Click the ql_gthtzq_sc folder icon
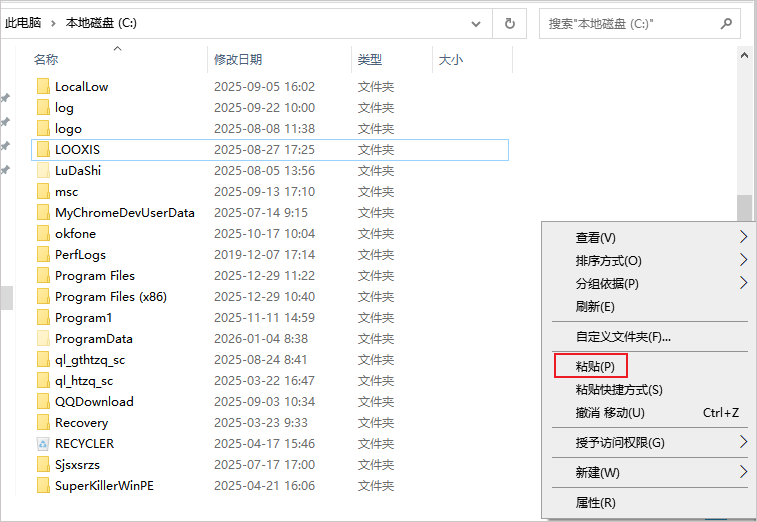757x522 pixels. point(43,359)
